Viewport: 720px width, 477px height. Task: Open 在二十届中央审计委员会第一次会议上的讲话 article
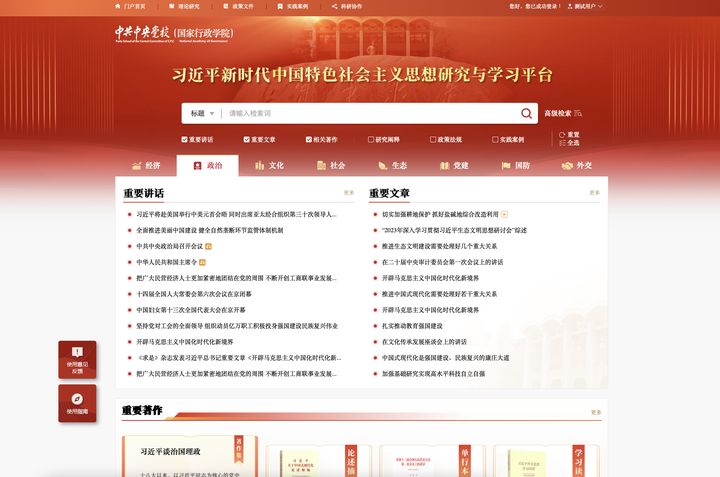click(442, 263)
